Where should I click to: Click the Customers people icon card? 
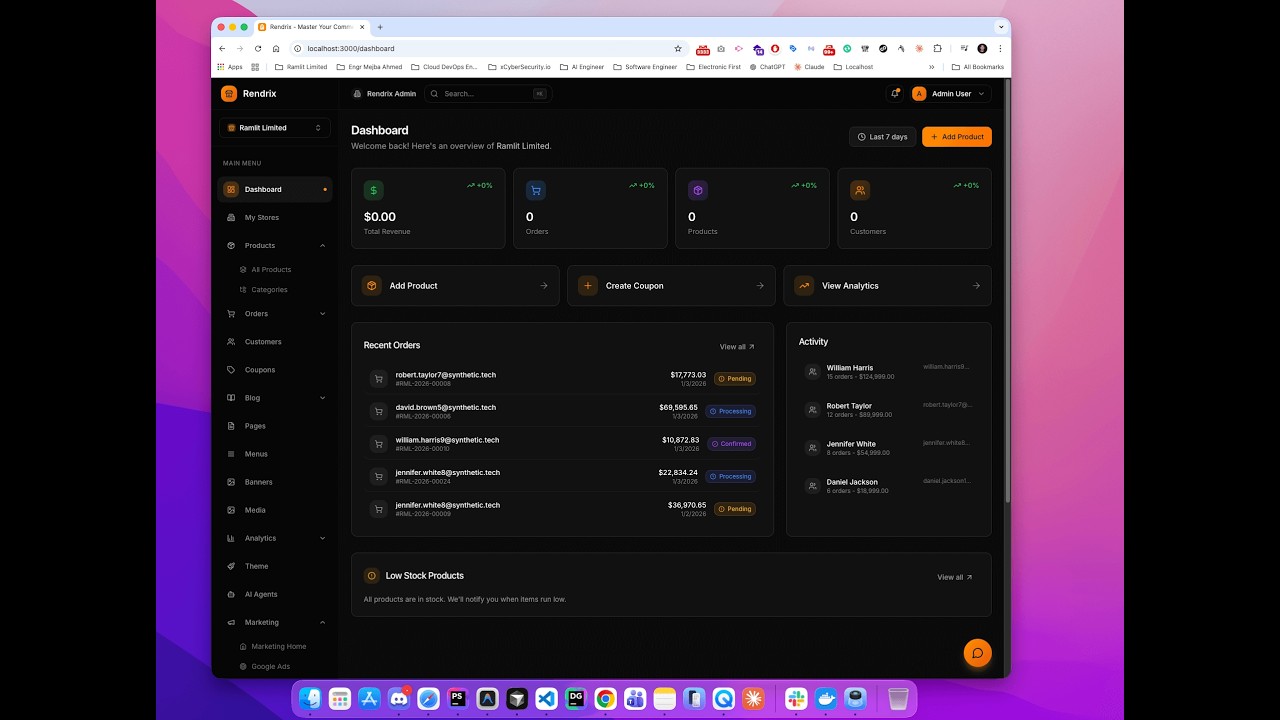(860, 190)
